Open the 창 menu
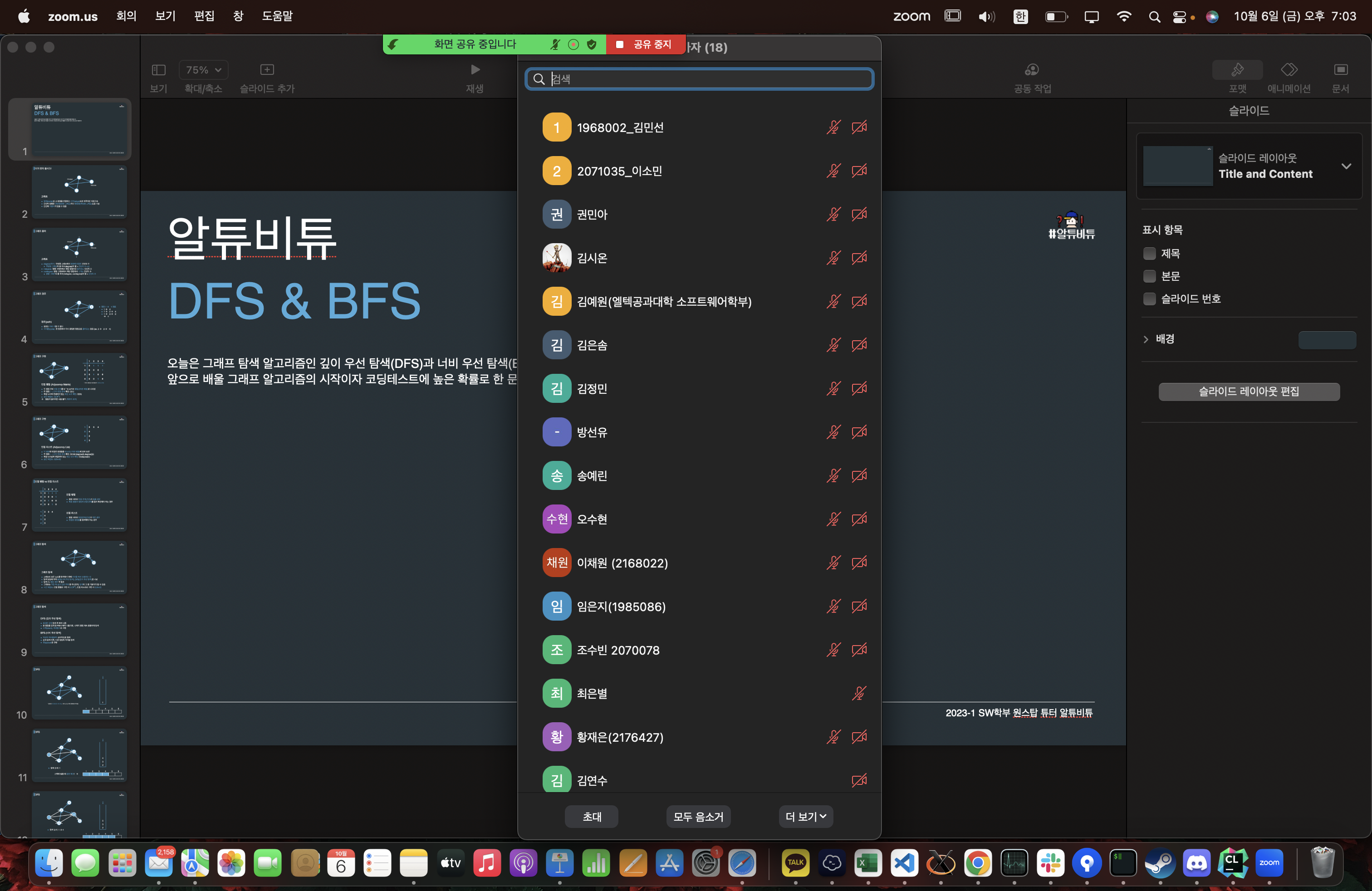Image resolution: width=1372 pixels, height=891 pixels. [238, 16]
